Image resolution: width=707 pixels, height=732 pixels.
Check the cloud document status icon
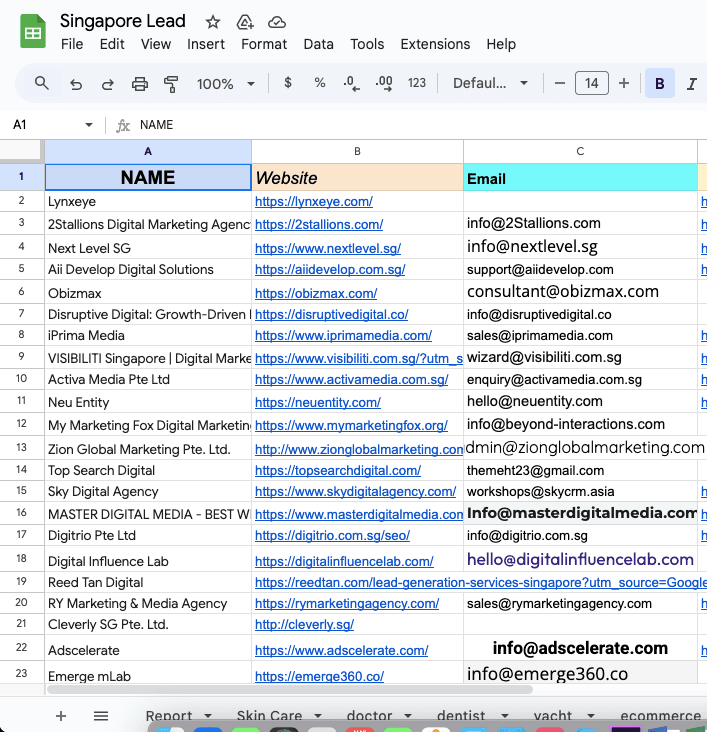click(x=277, y=22)
